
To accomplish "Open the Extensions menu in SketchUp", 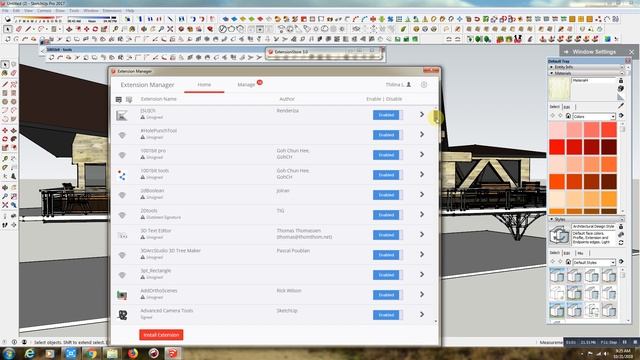I will pyautogui.click(x=112, y=11).
